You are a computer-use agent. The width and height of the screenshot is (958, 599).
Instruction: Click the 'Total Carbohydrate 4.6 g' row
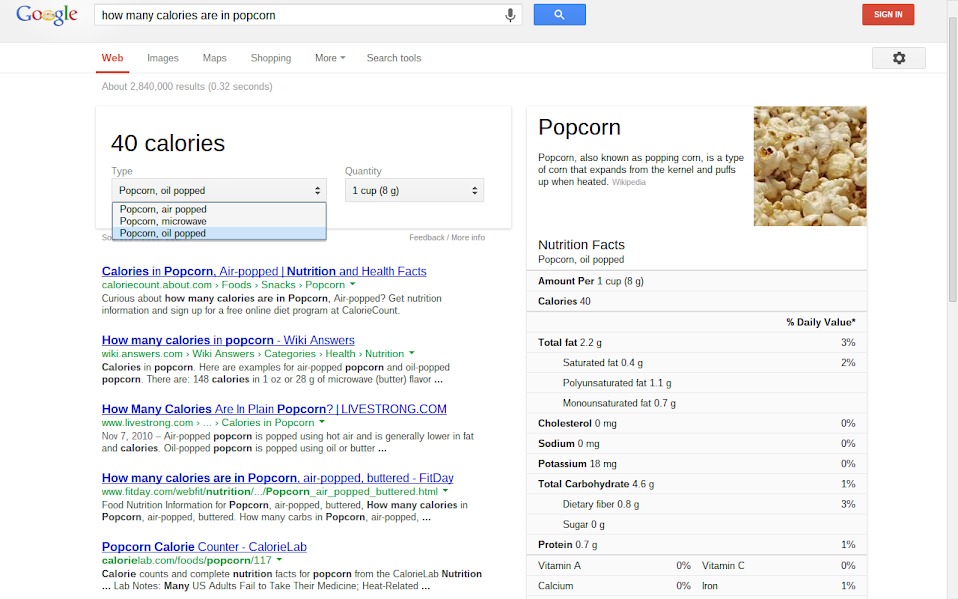pyautogui.click(x=697, y=483)
